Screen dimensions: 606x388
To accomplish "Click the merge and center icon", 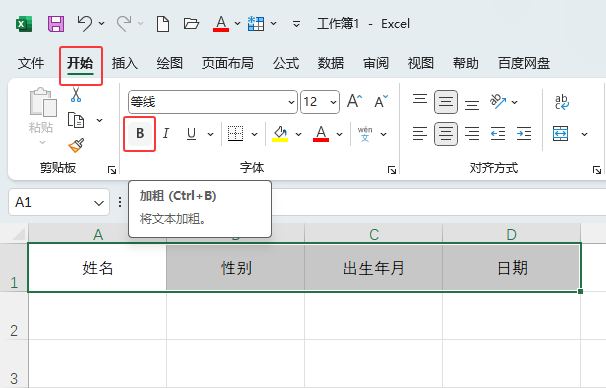I will (x=561, y=134).
